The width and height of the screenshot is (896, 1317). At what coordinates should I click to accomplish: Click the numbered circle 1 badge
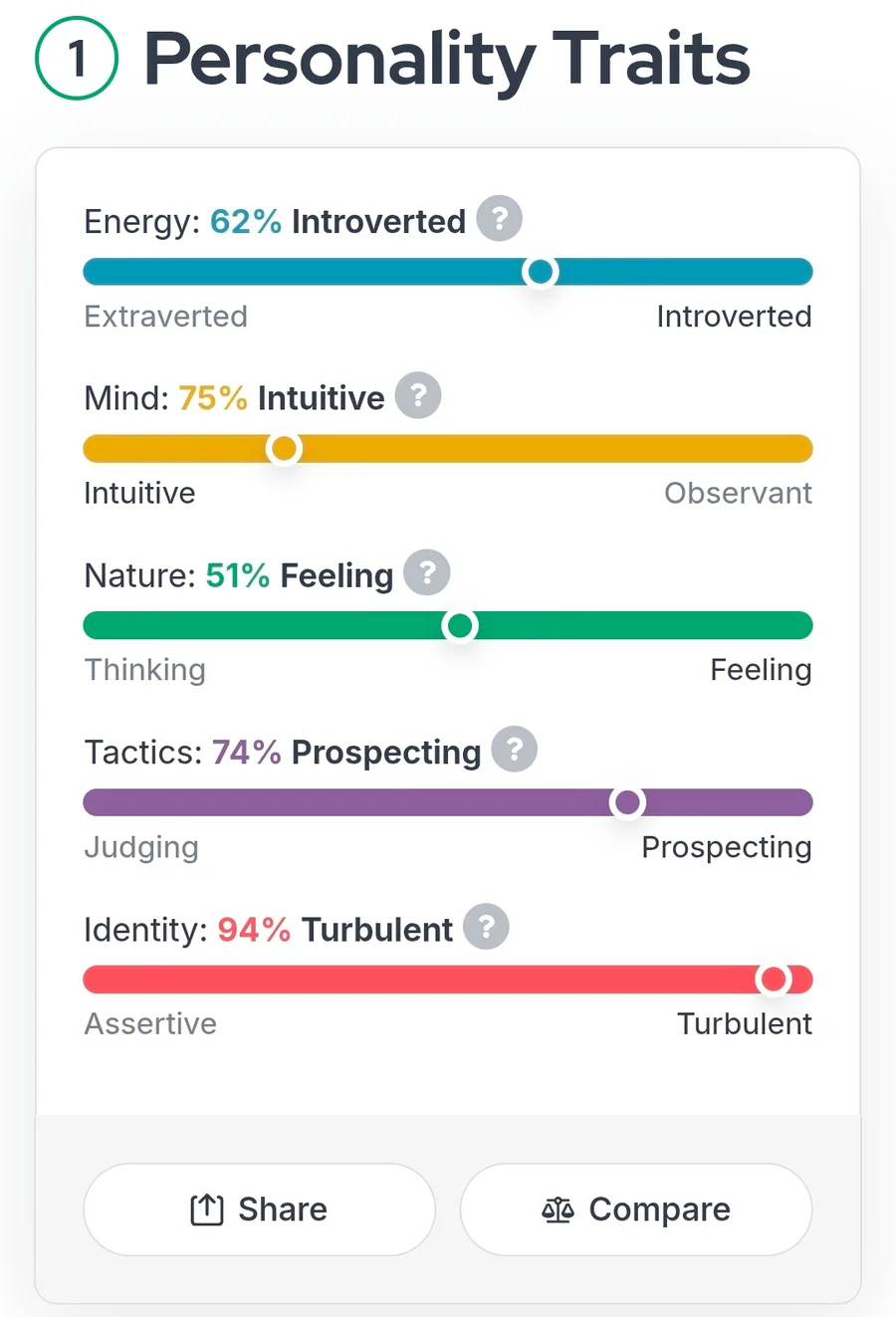tap(77, 59)
